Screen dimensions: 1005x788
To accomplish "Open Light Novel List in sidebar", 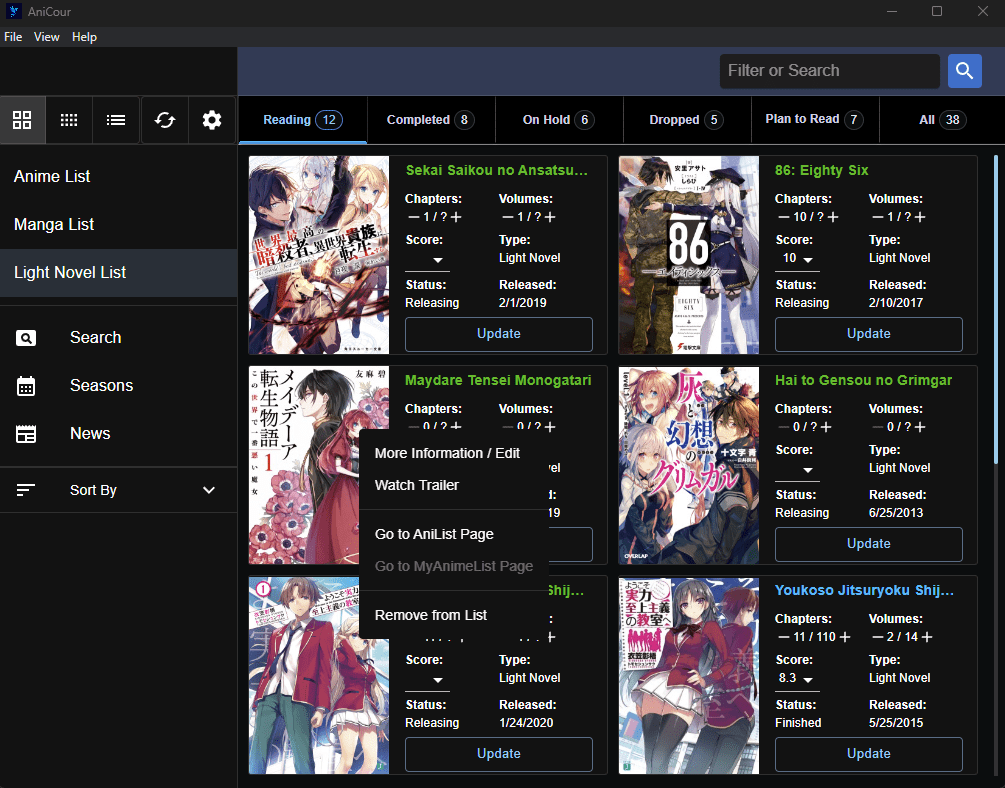I will point(119,272).
